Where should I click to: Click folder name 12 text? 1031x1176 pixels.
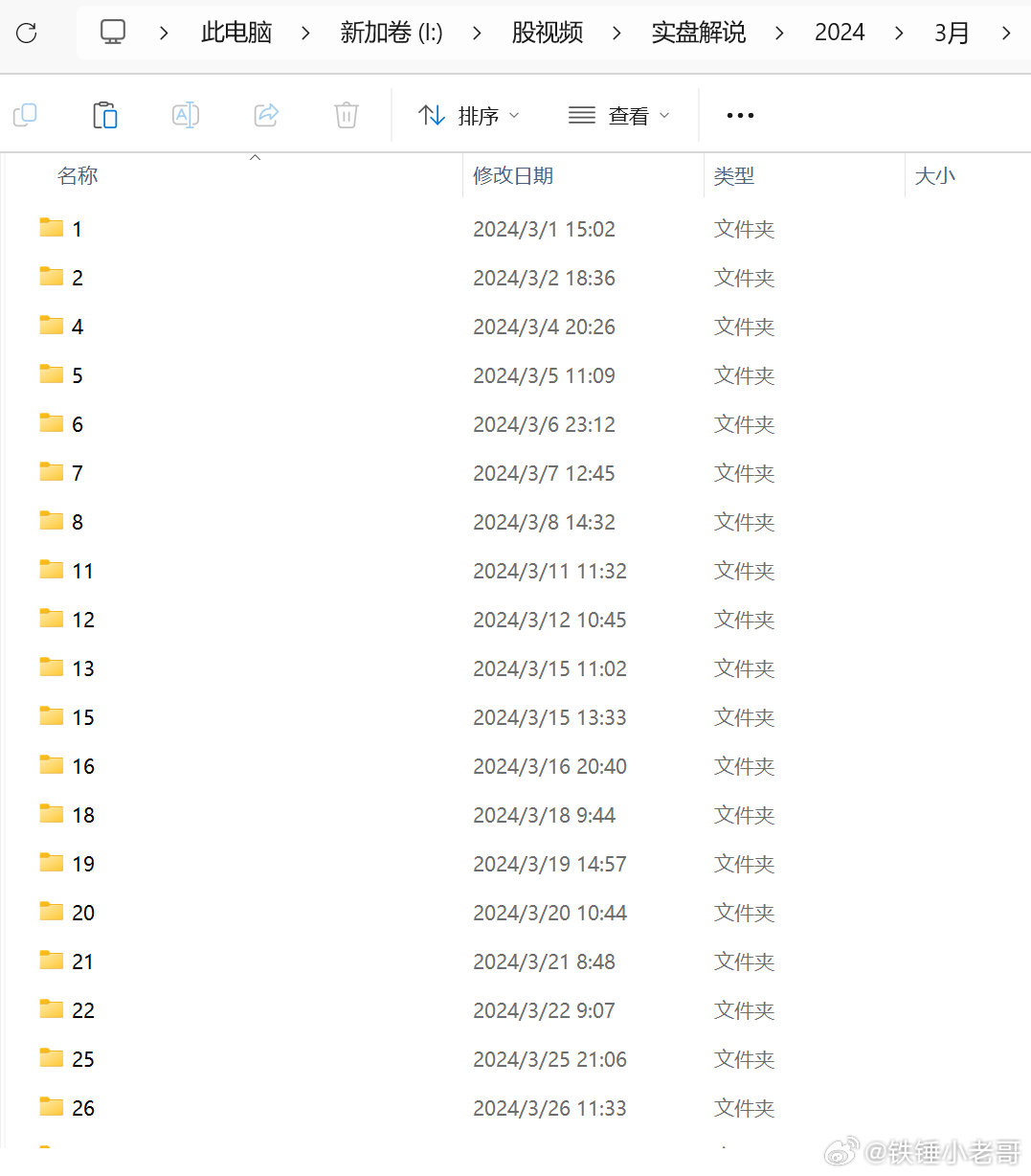pos(83,620)
